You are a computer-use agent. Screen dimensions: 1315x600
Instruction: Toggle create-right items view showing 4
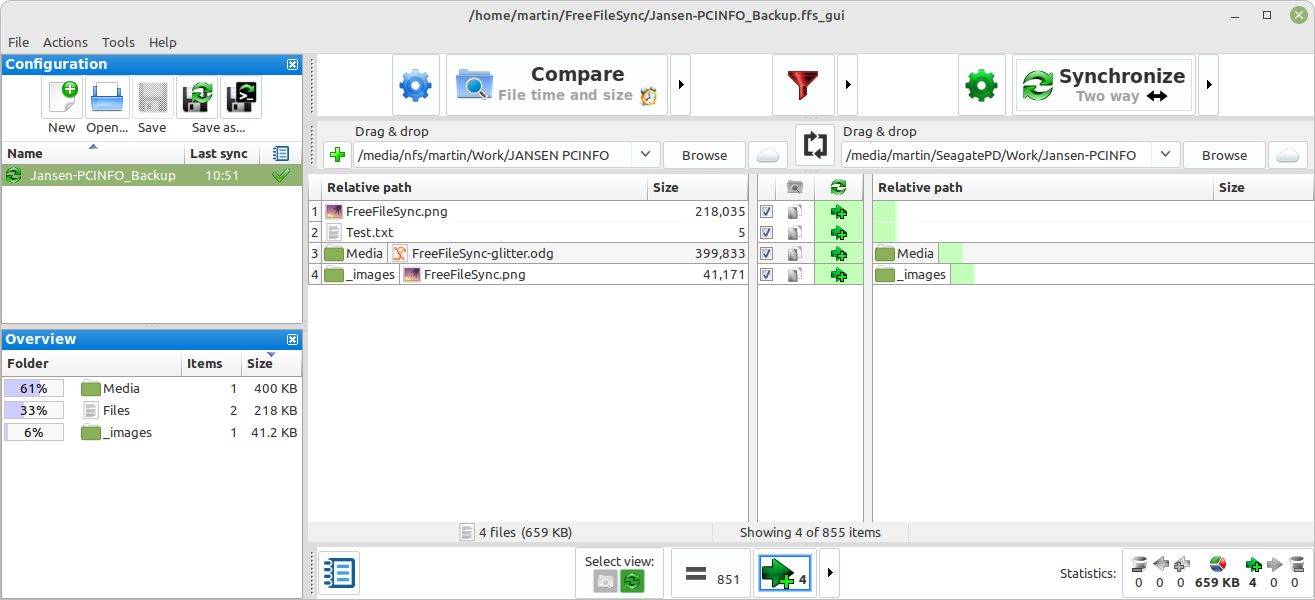(787, 574)
